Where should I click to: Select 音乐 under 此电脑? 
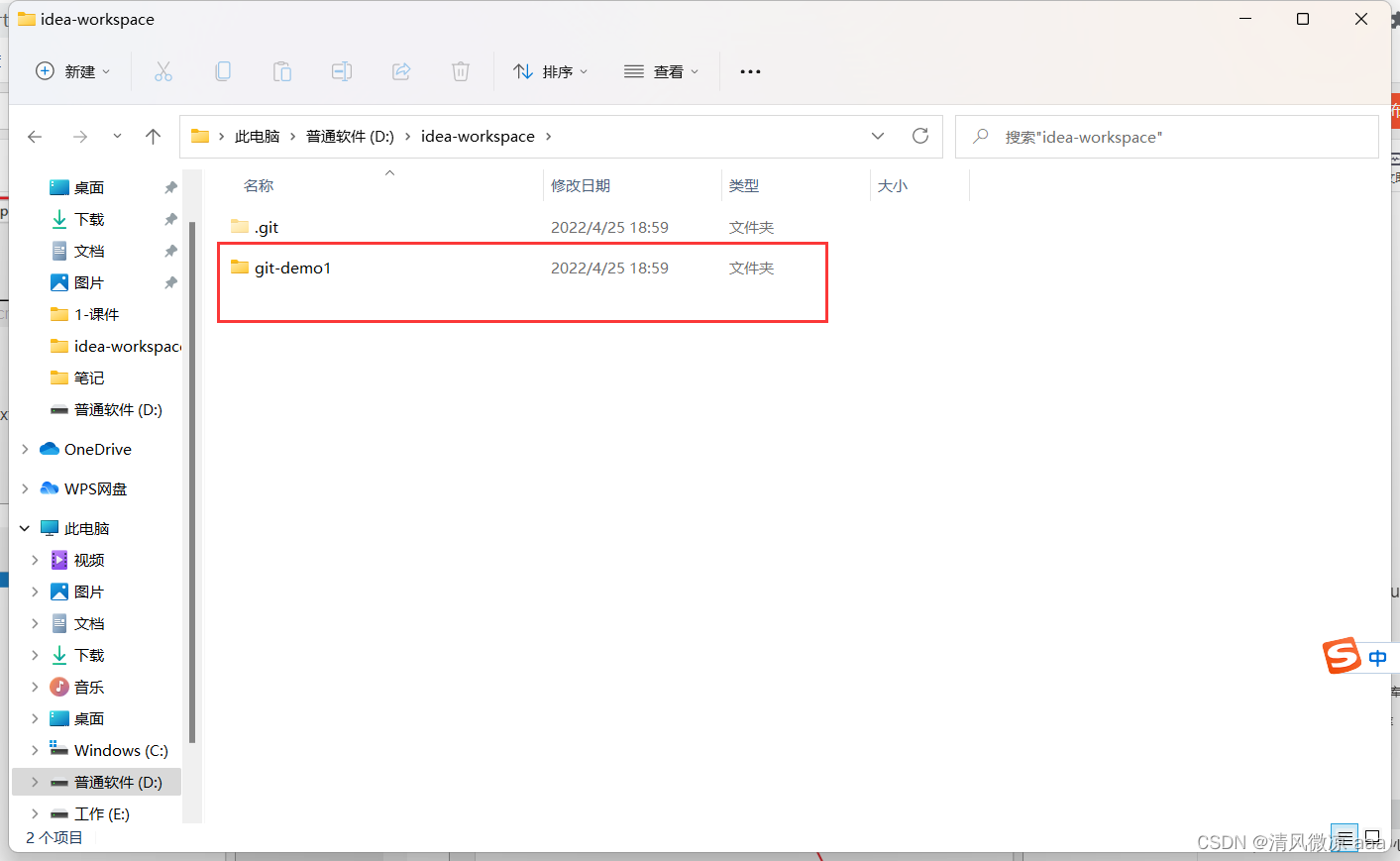(x=89, y=687)
